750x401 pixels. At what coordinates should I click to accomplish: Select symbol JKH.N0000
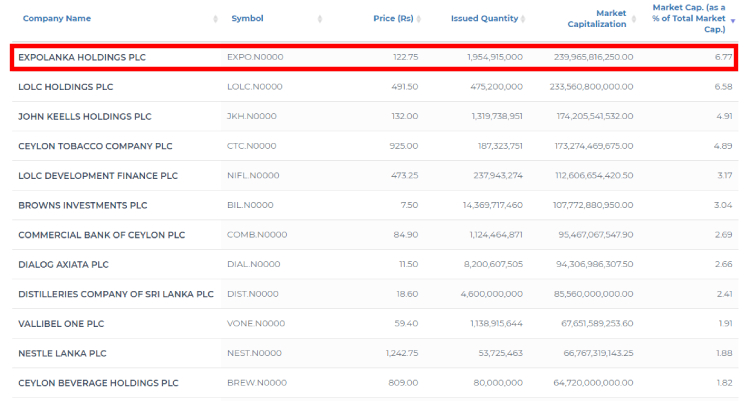(252, 116)
